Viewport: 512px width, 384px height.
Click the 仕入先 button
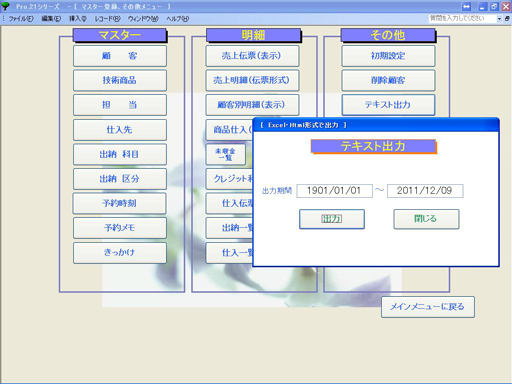(120, 130)
